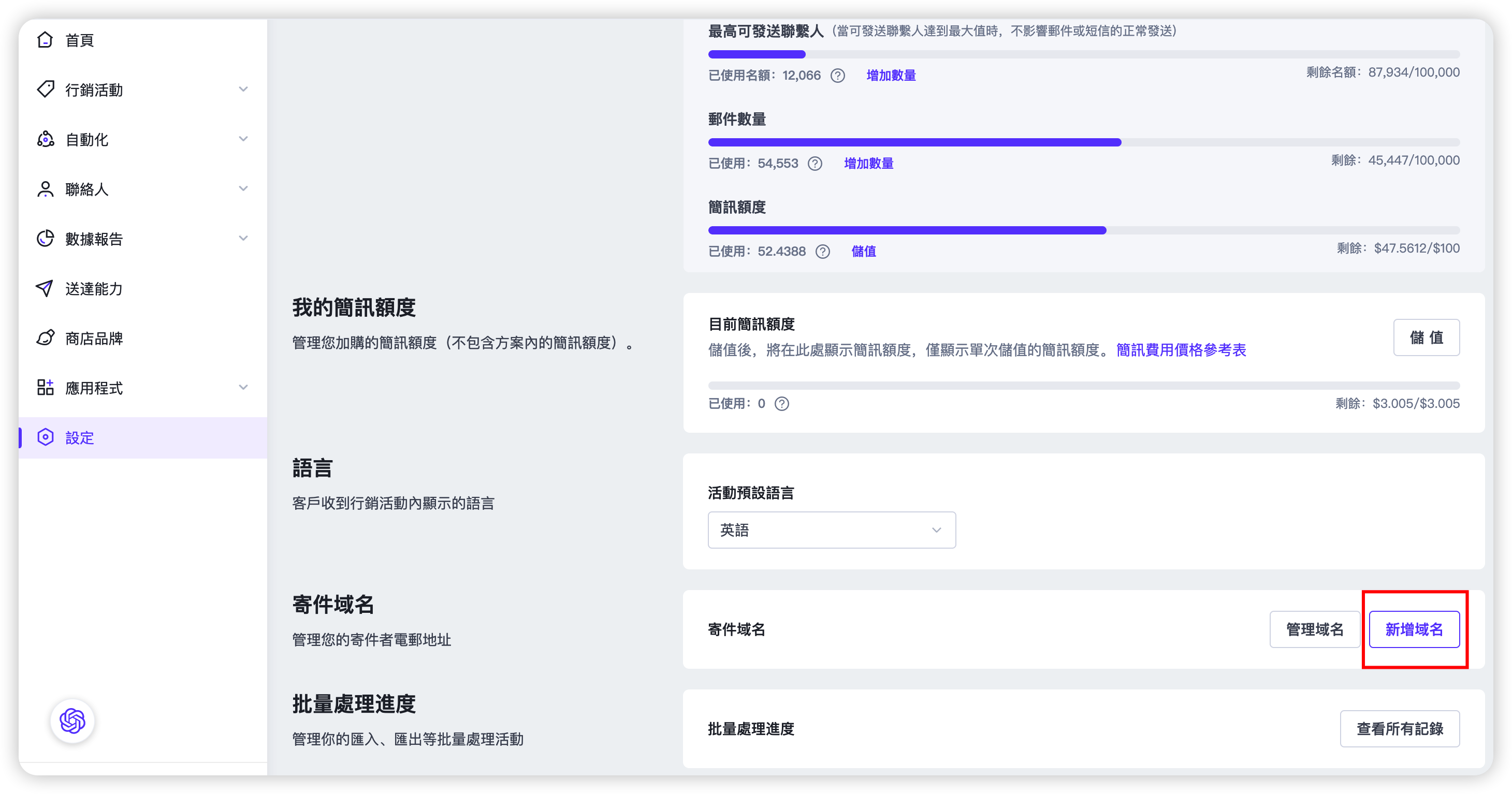Open the 活動預設語言 language dropdown

831,530
